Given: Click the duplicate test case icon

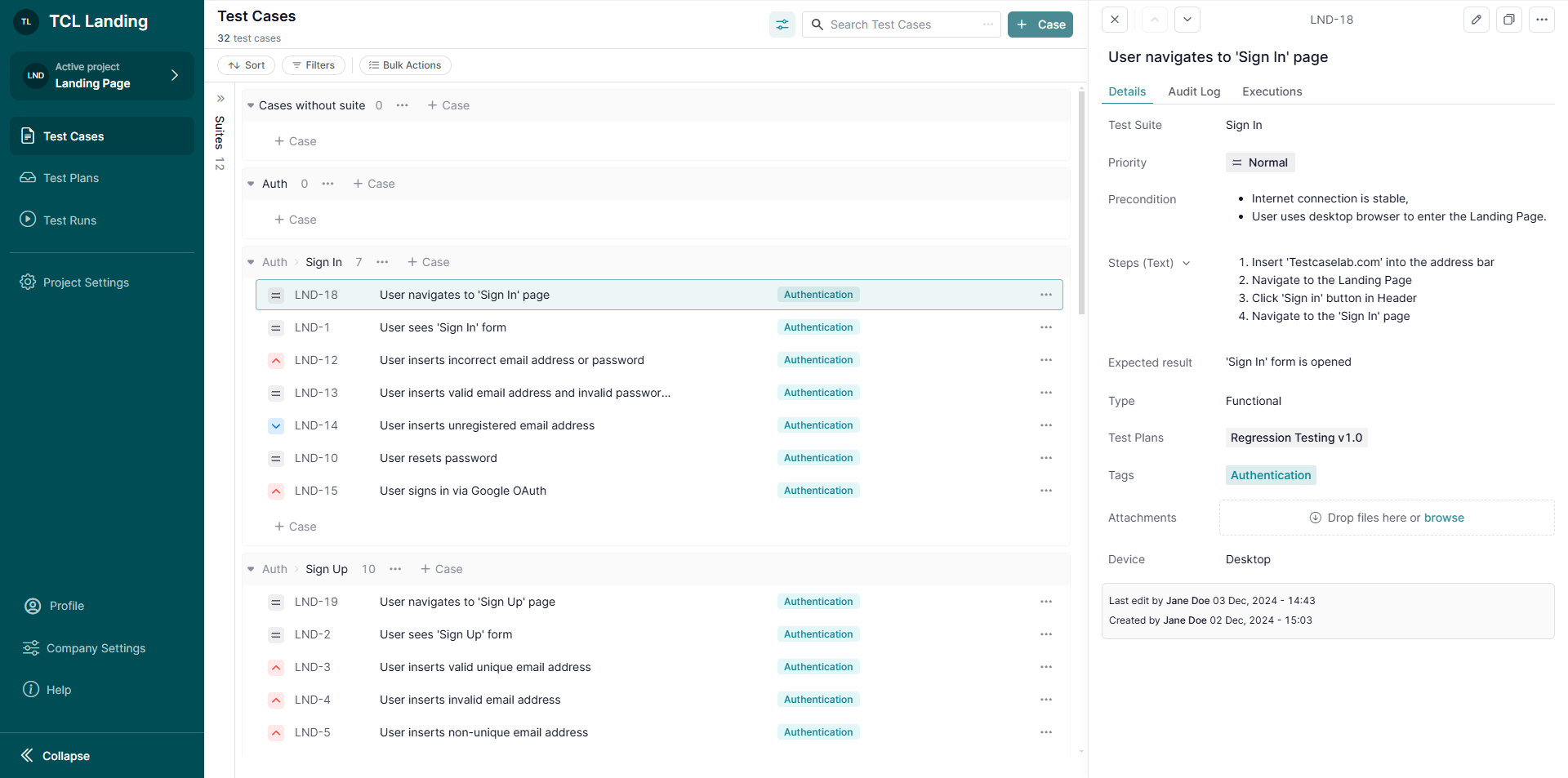Looking at the screenshot, I should tap(1508, 20).
